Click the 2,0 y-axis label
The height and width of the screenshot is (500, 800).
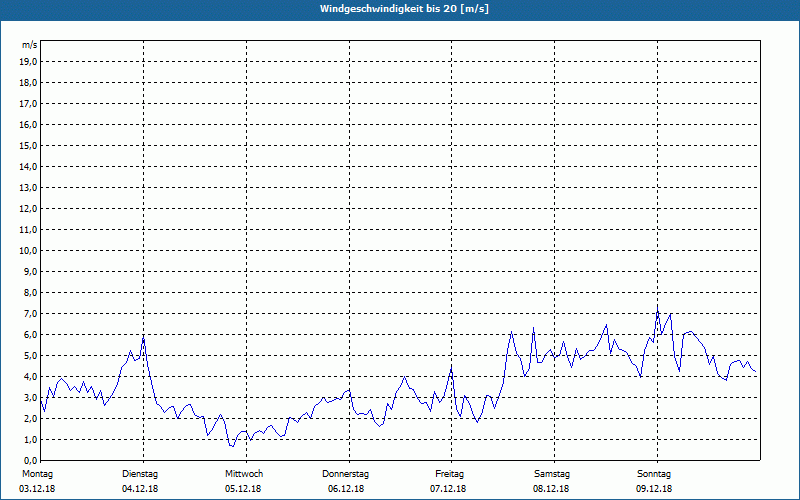[x=31, y=419]
